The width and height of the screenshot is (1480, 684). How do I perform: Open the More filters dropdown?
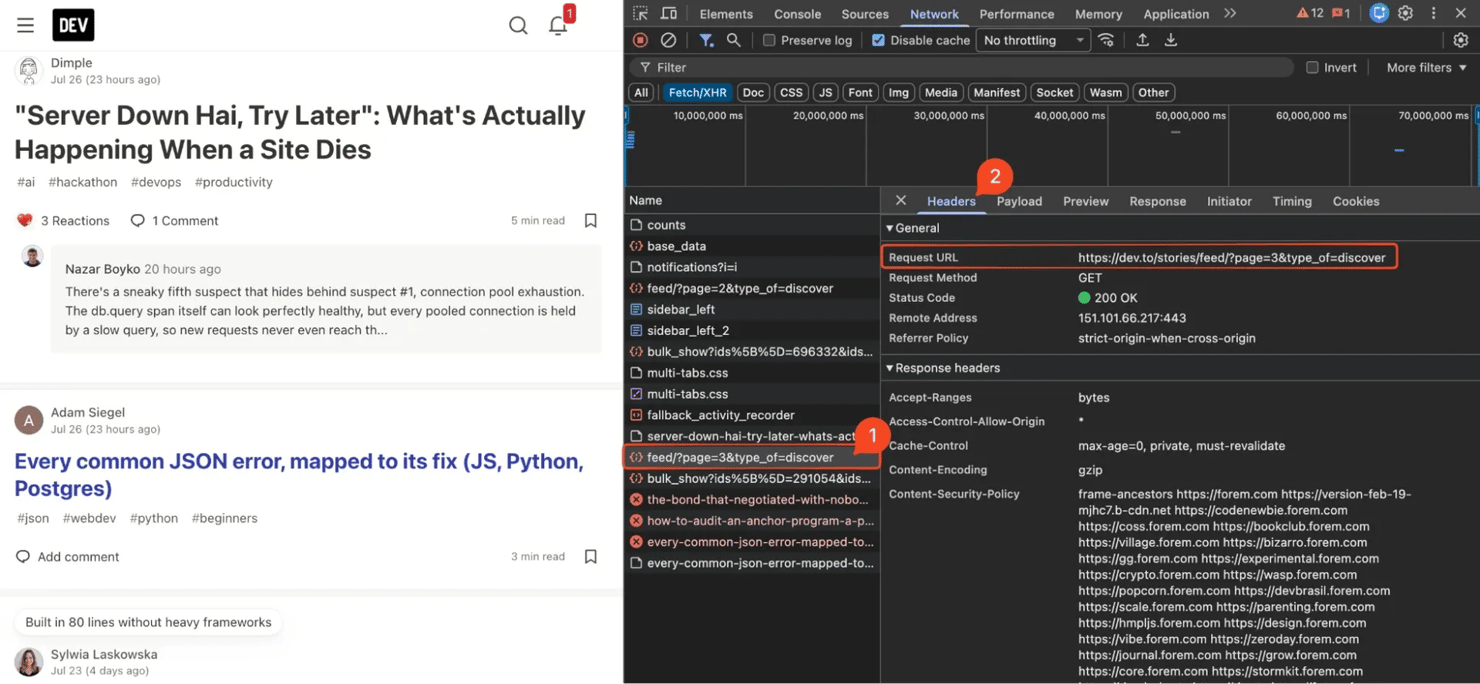(x=1426, y=67)
